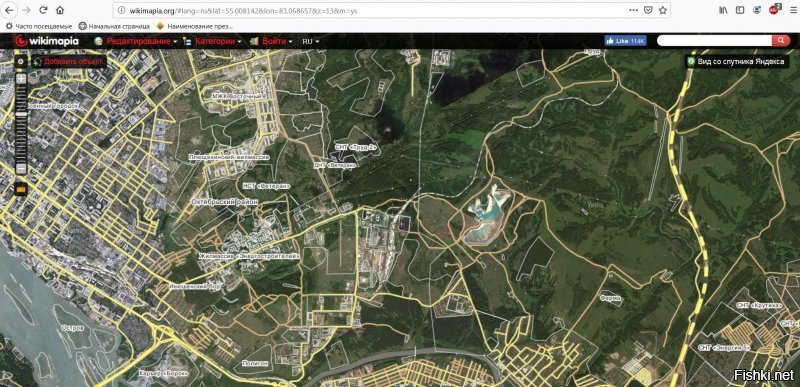Zoom in with the plus button
This screenshot has height=387, width=800.
(x=21, y=79)
